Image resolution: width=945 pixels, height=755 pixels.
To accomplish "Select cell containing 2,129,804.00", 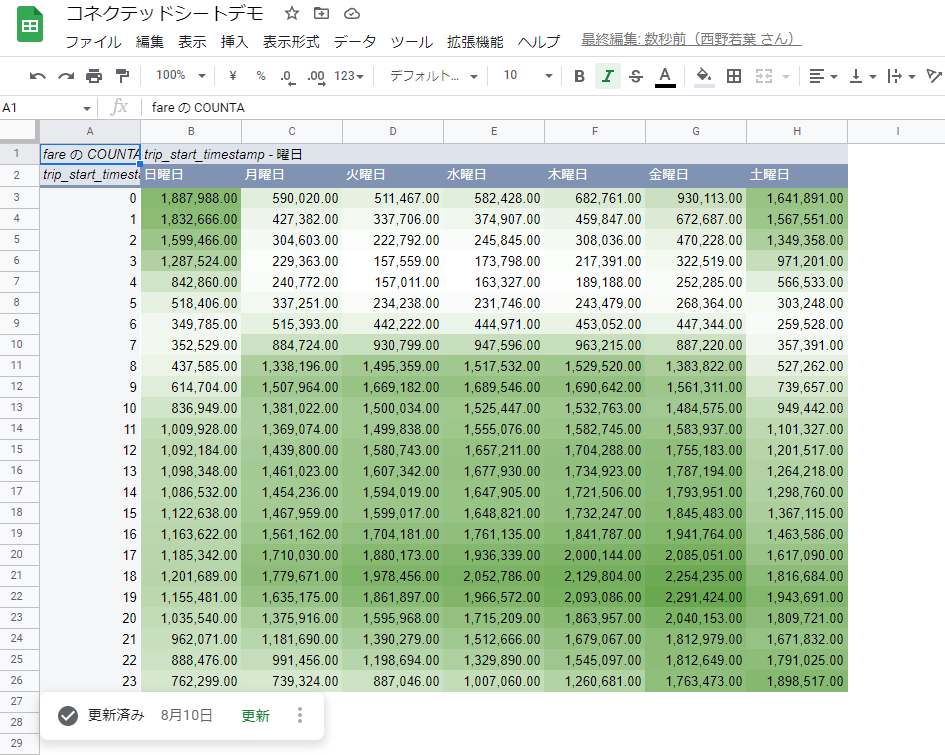I will 595,576.
